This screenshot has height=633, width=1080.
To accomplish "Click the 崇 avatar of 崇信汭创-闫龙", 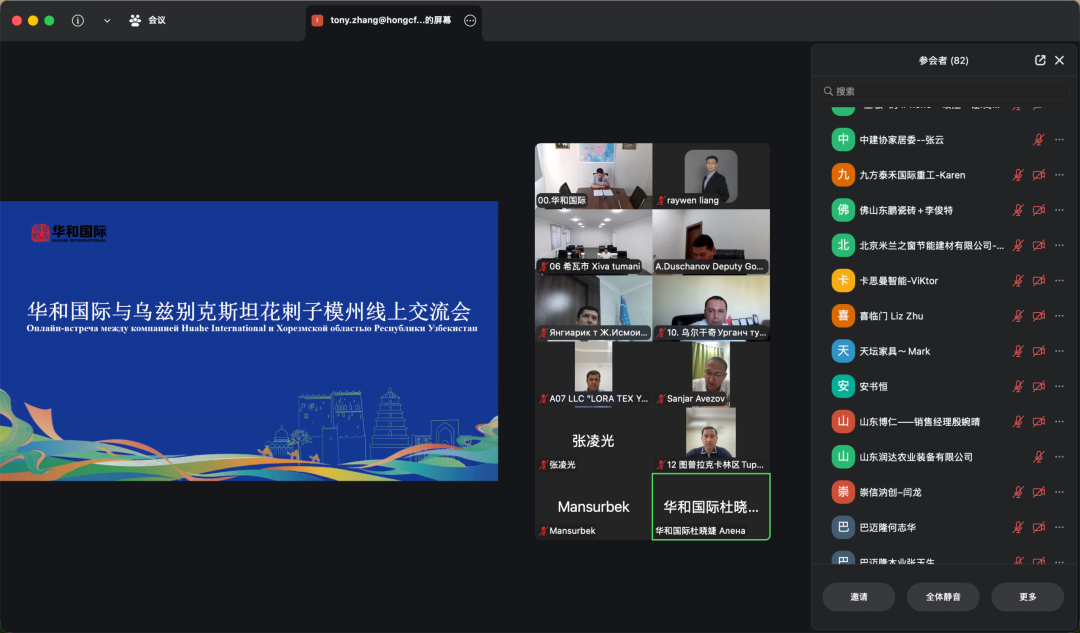I will pos(843,492).
